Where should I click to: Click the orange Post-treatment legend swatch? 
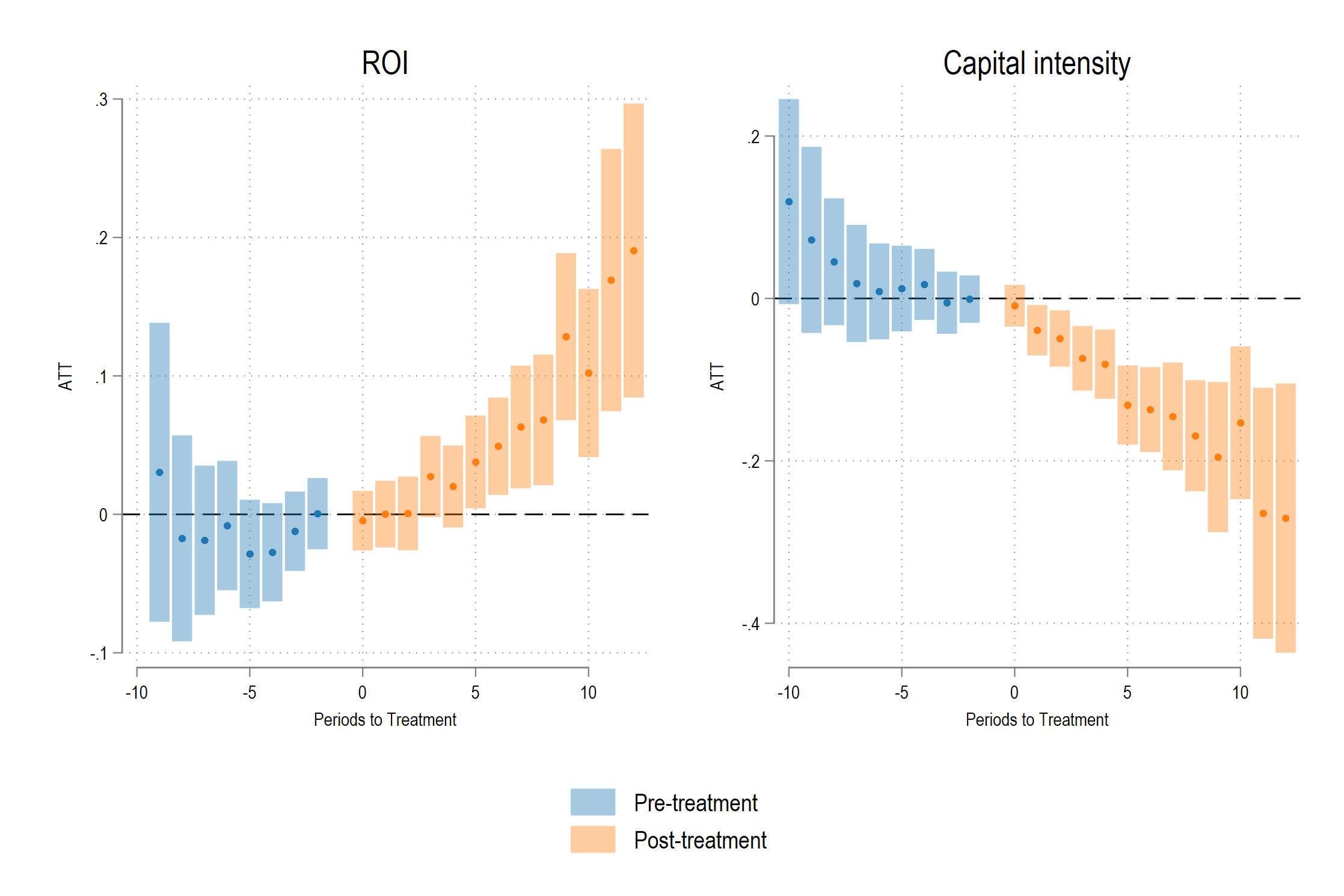pos(592,839)
